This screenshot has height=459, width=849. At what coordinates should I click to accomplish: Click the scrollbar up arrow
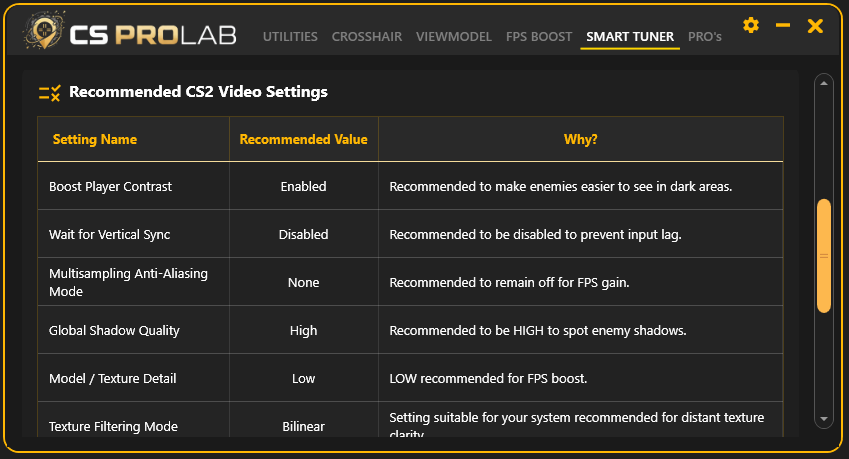click(x=824, y=84)
